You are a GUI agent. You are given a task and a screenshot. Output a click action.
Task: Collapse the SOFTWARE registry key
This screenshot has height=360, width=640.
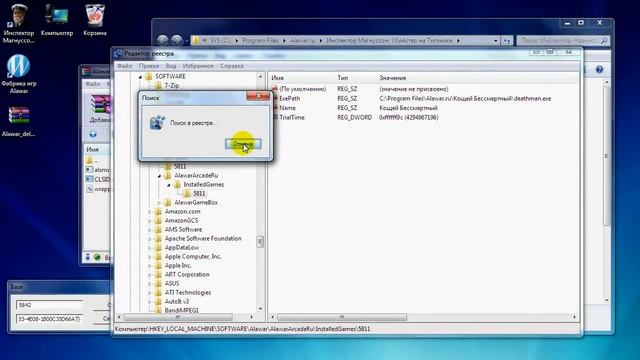140,77
